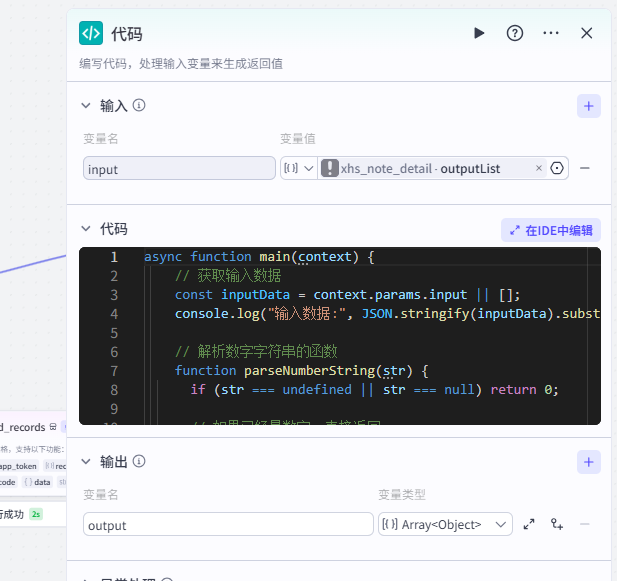Screen dimensions: 617x581
Task: Clear the xhs_note_detail outputList reference
Action: [x=539, y=168]
